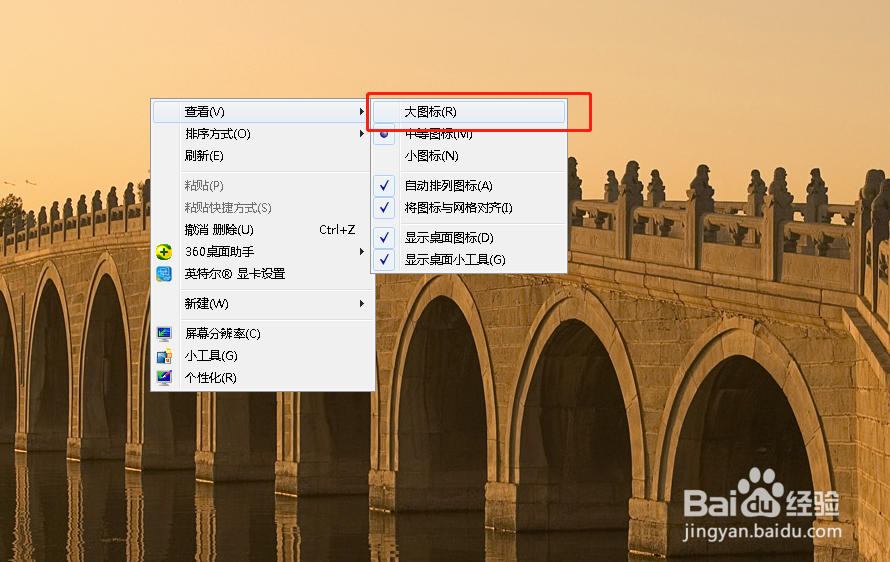Toggle 显示桌面图标(D) checkmark

384,237
